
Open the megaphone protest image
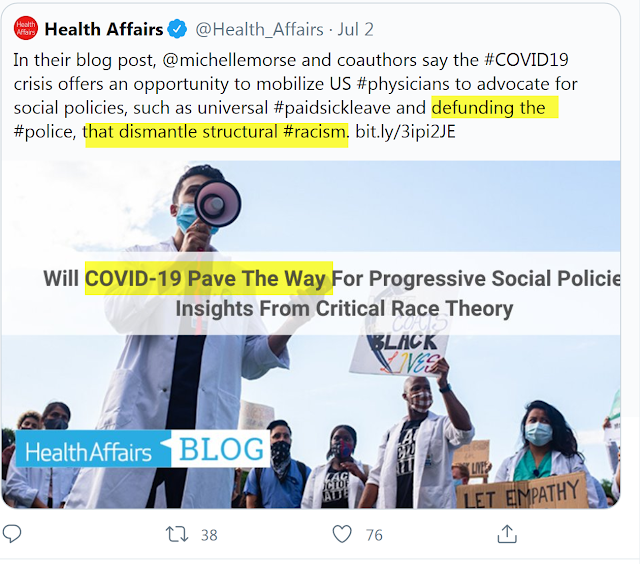[311, 334]
